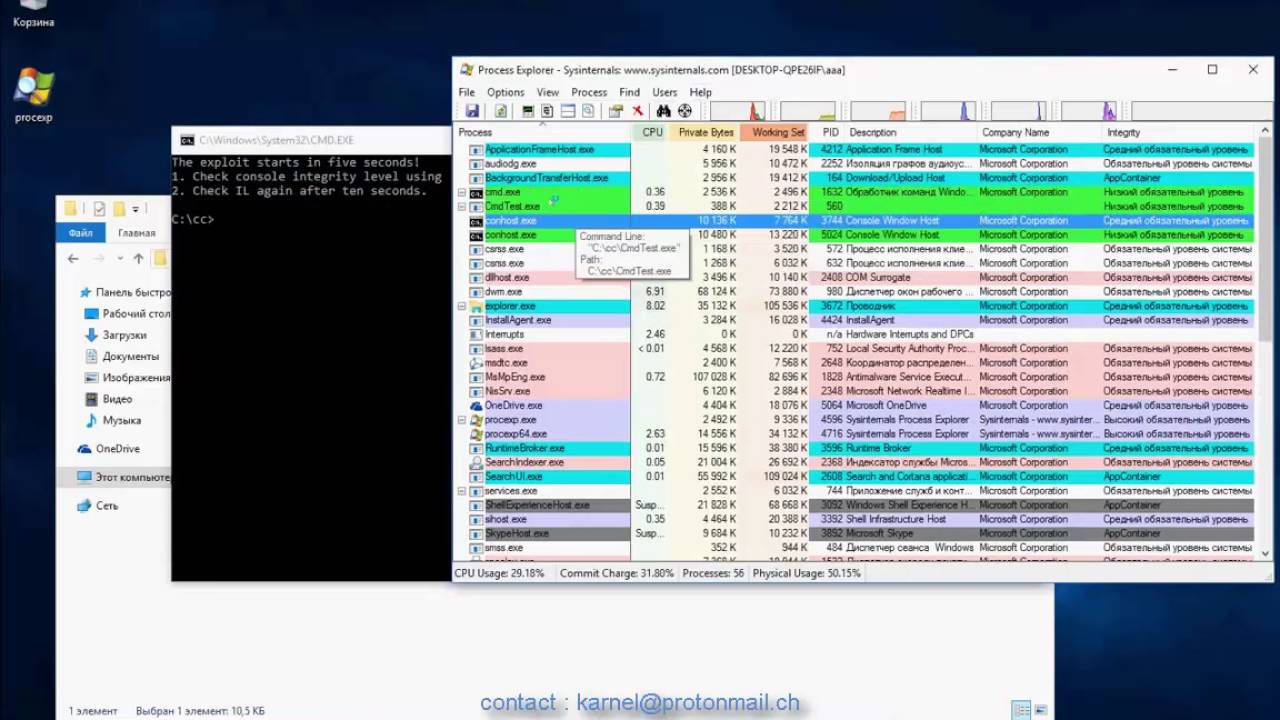1280x720 pixels.
Task: Click the Commit Charge status bar entry
Action: click(617, 573)
